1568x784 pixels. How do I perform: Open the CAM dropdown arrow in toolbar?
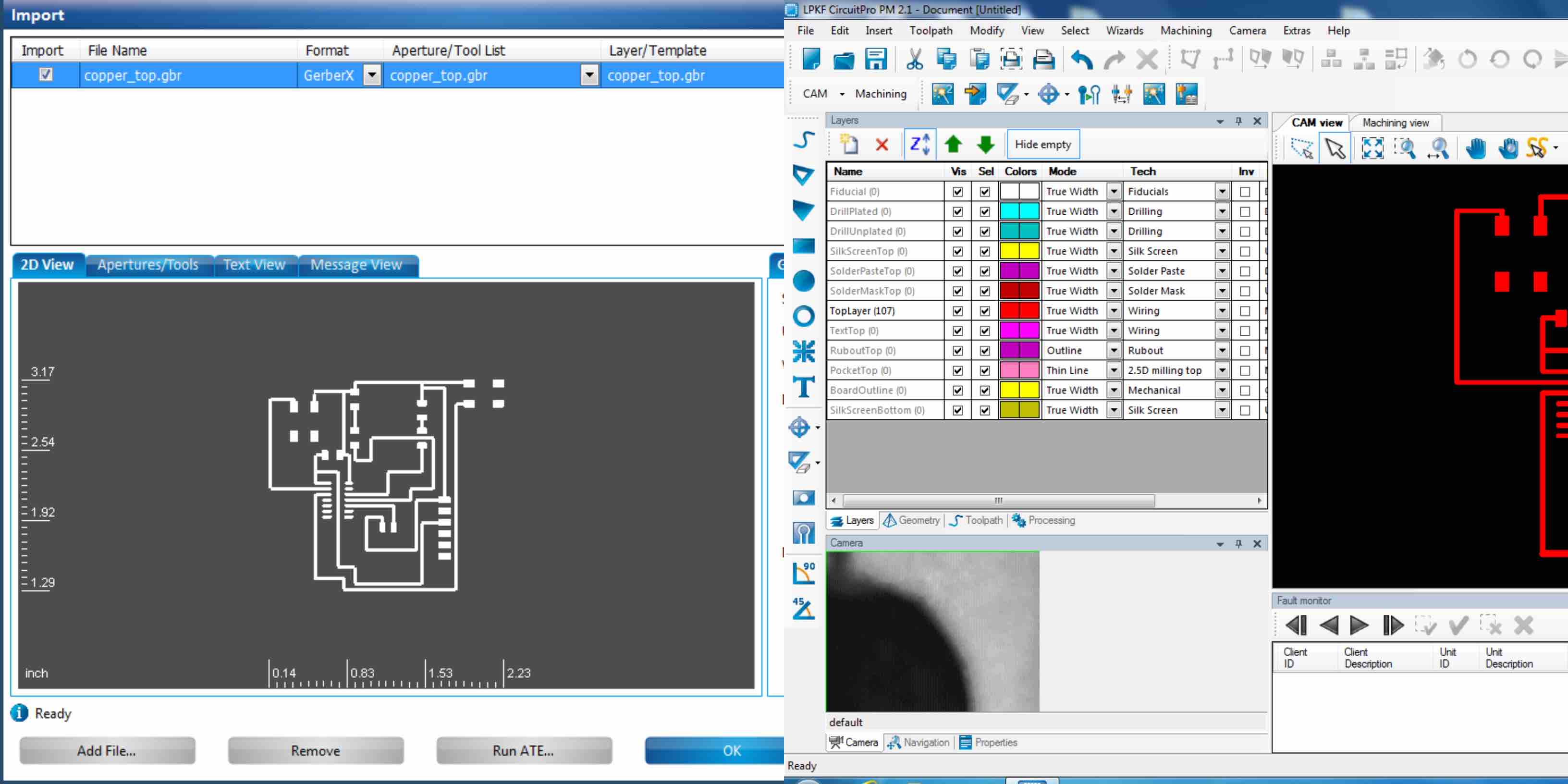[x=842, y=94]
